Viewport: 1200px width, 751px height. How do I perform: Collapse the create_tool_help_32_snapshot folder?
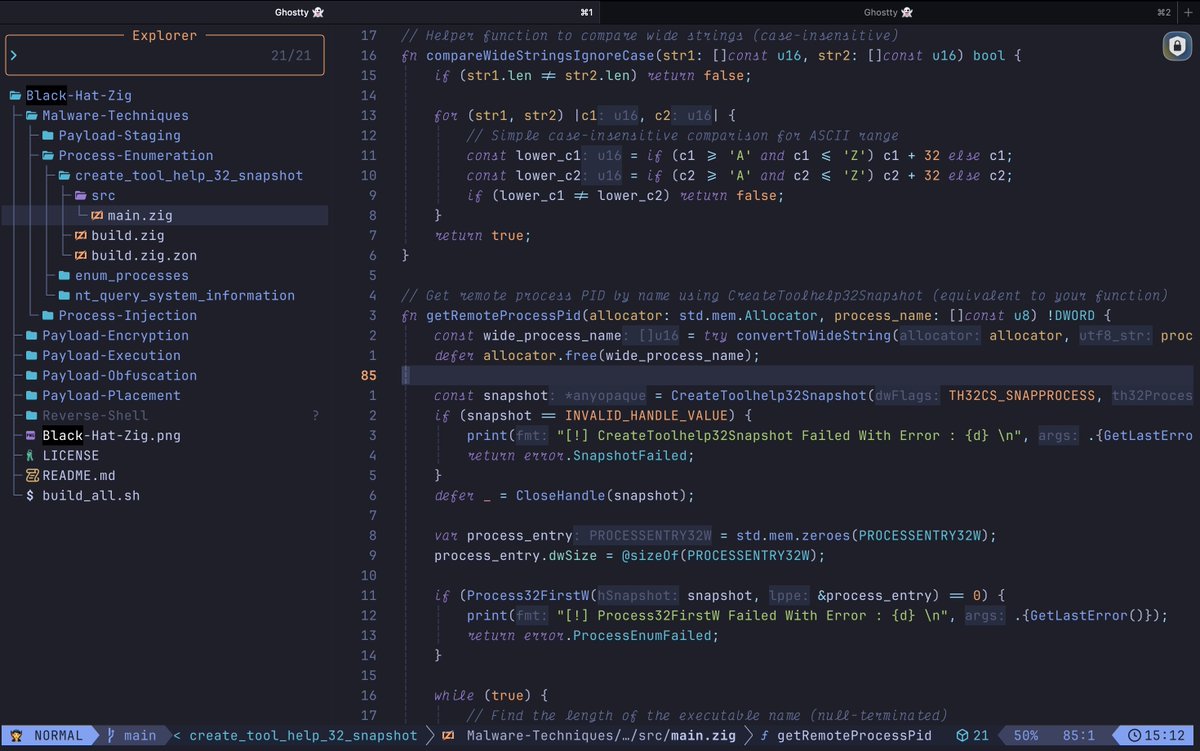180,175
